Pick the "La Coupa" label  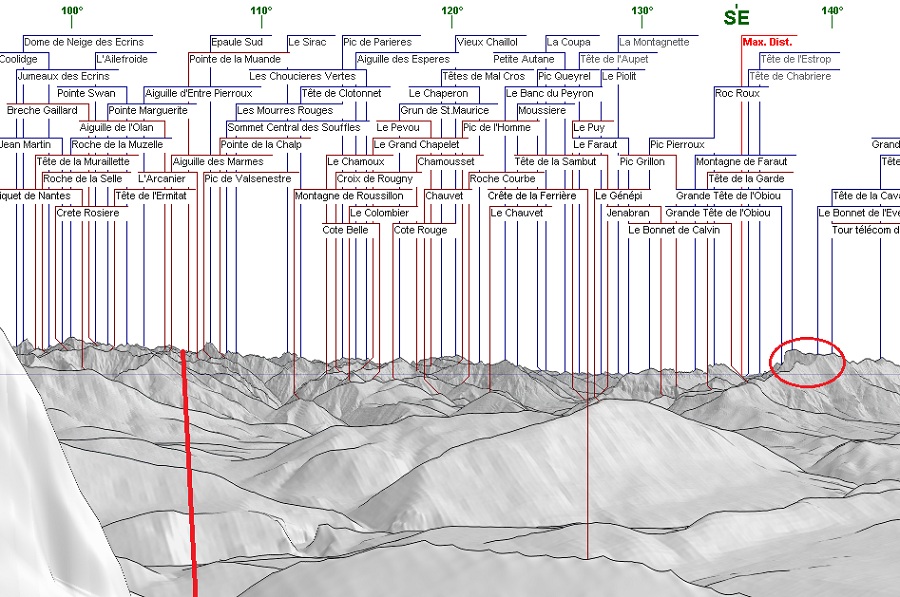pyautogui.click(x=568, y=42)
